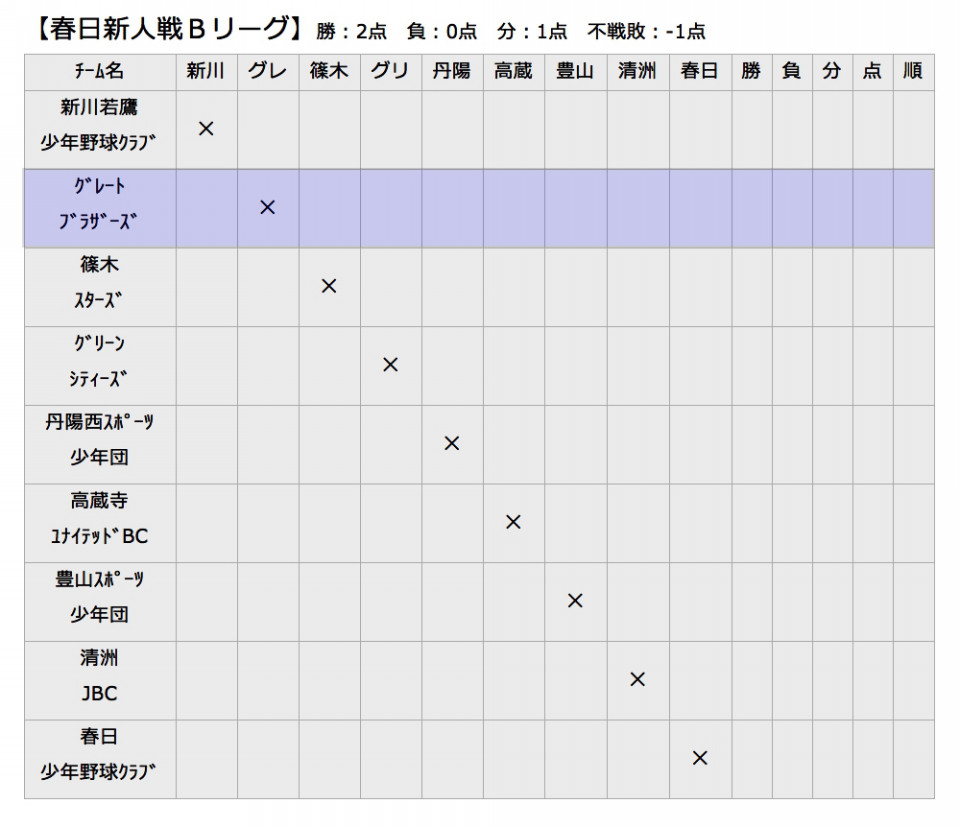Click the 高蔵 column header
This screenshot has width=960, height=827.
(x=513, y=71)
